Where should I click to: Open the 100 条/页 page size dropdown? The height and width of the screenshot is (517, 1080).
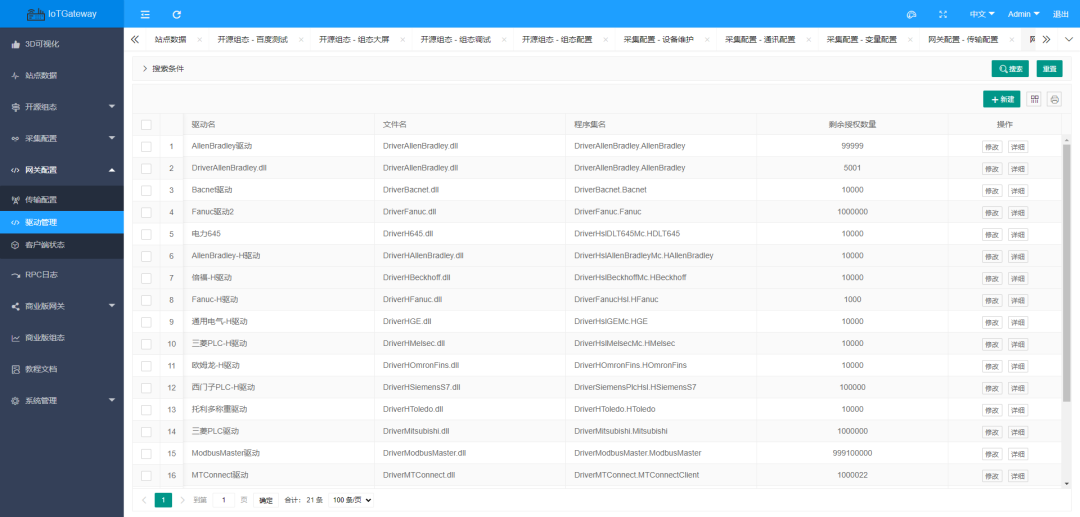(x=351, y=499)
